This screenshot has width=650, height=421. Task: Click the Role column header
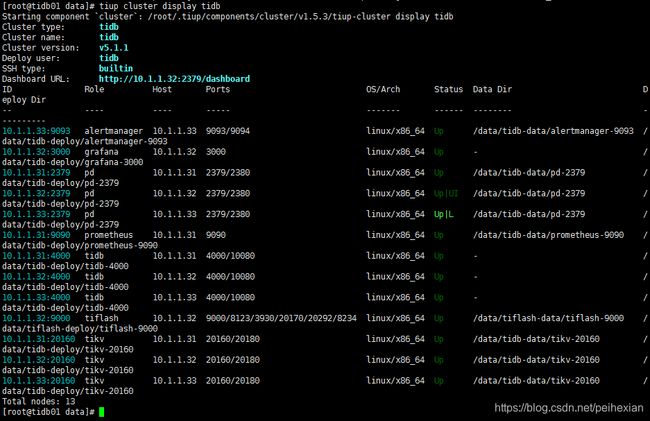(x=94, y=89)
